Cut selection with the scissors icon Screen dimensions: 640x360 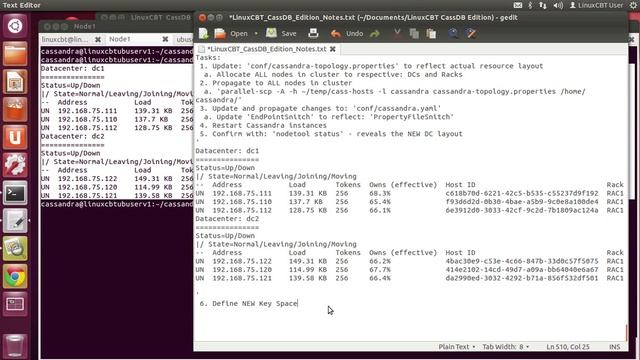point(397,33)
